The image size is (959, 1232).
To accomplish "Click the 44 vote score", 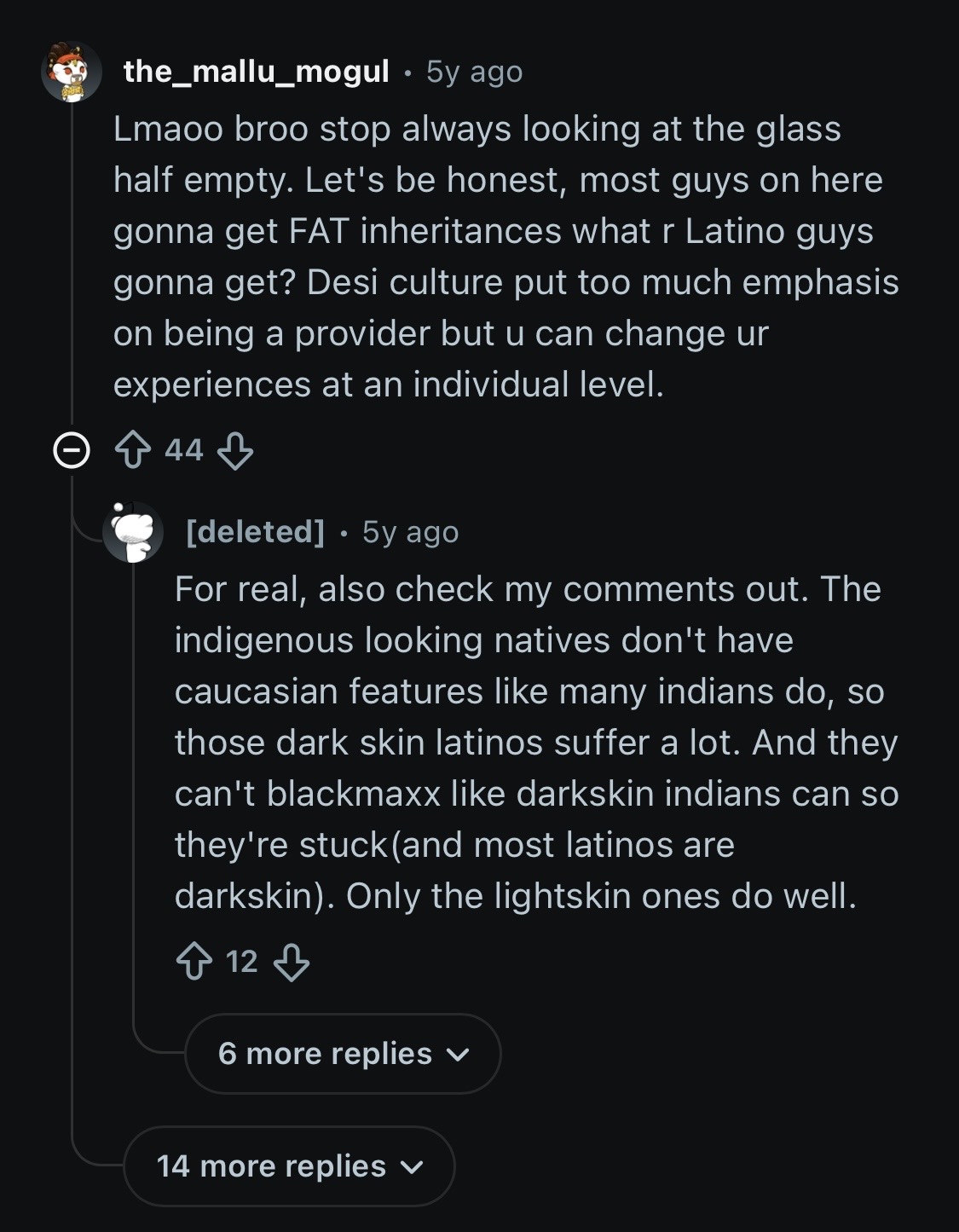I will 184,449.
